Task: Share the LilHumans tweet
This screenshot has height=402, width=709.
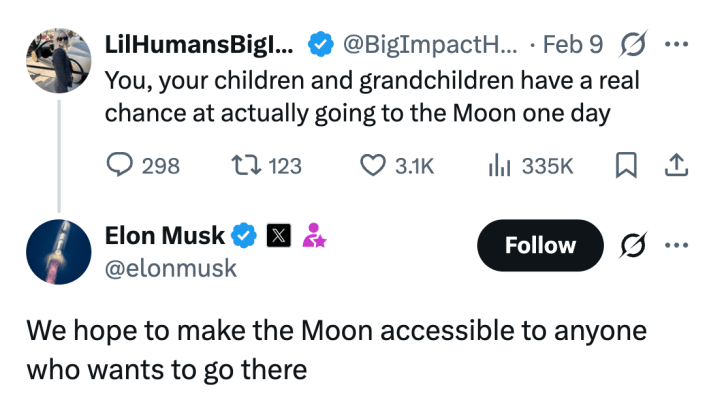Action: pos(675,165)
